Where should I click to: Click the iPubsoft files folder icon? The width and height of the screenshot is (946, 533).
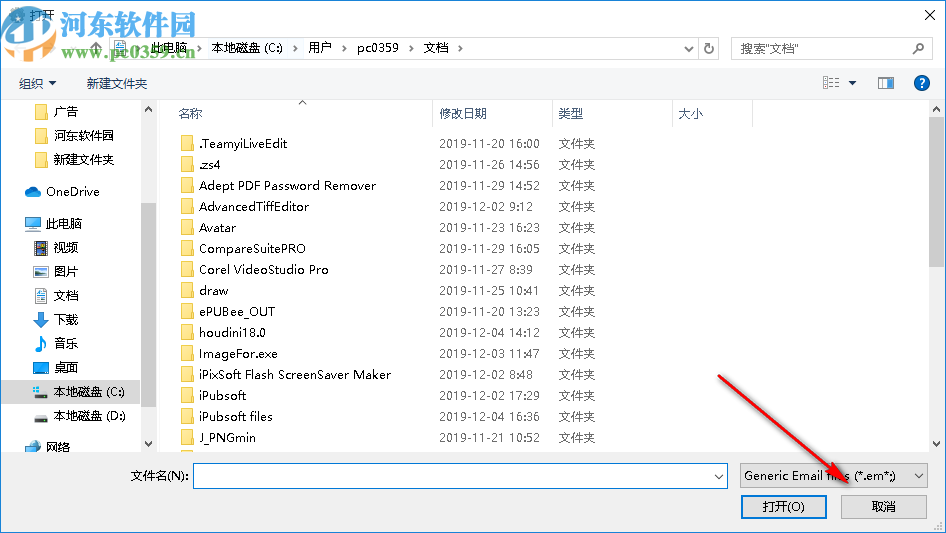187,417
